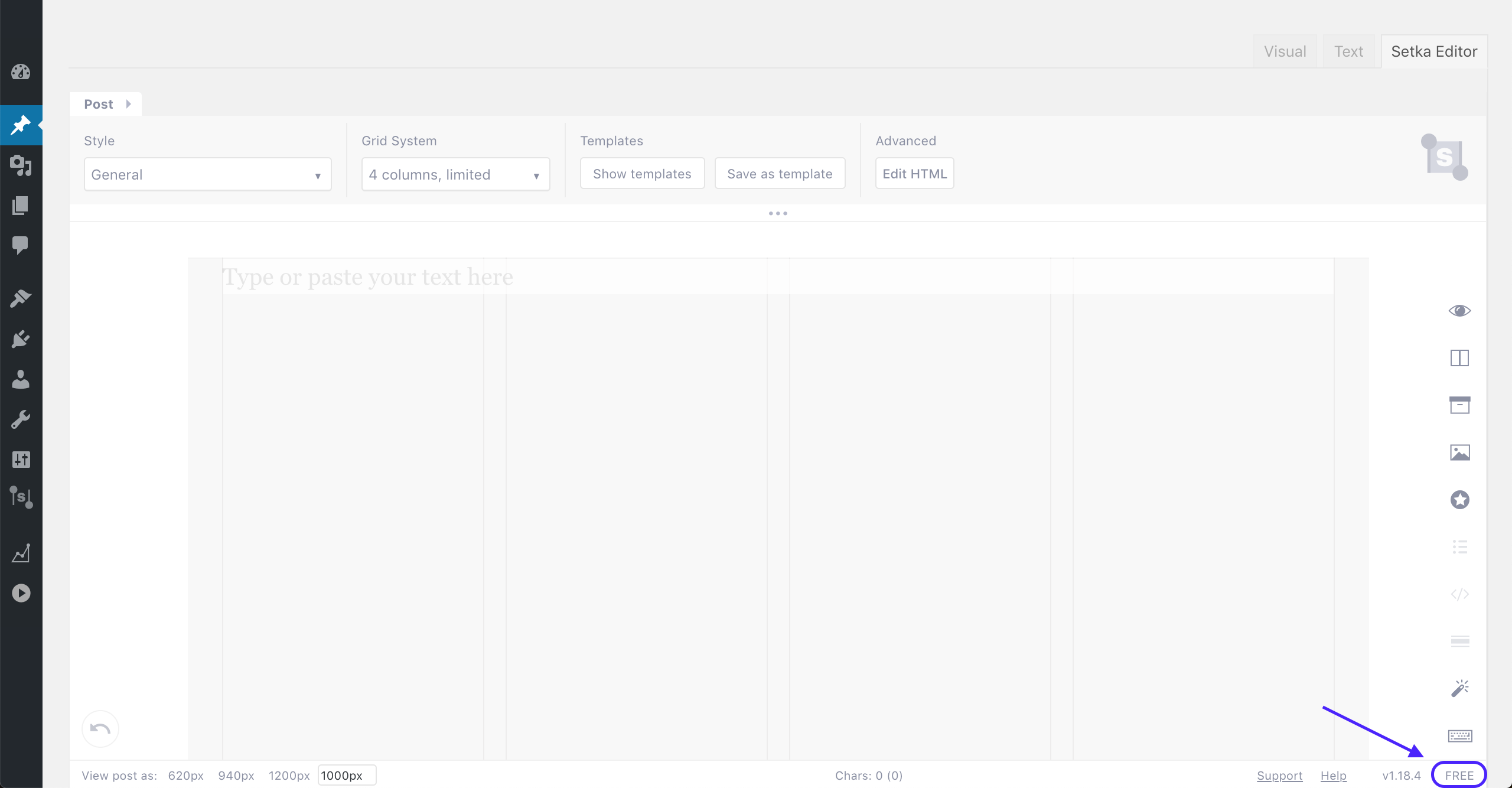Click the star embed icon in right toolbar
1512x788 pixels.
1459,499
